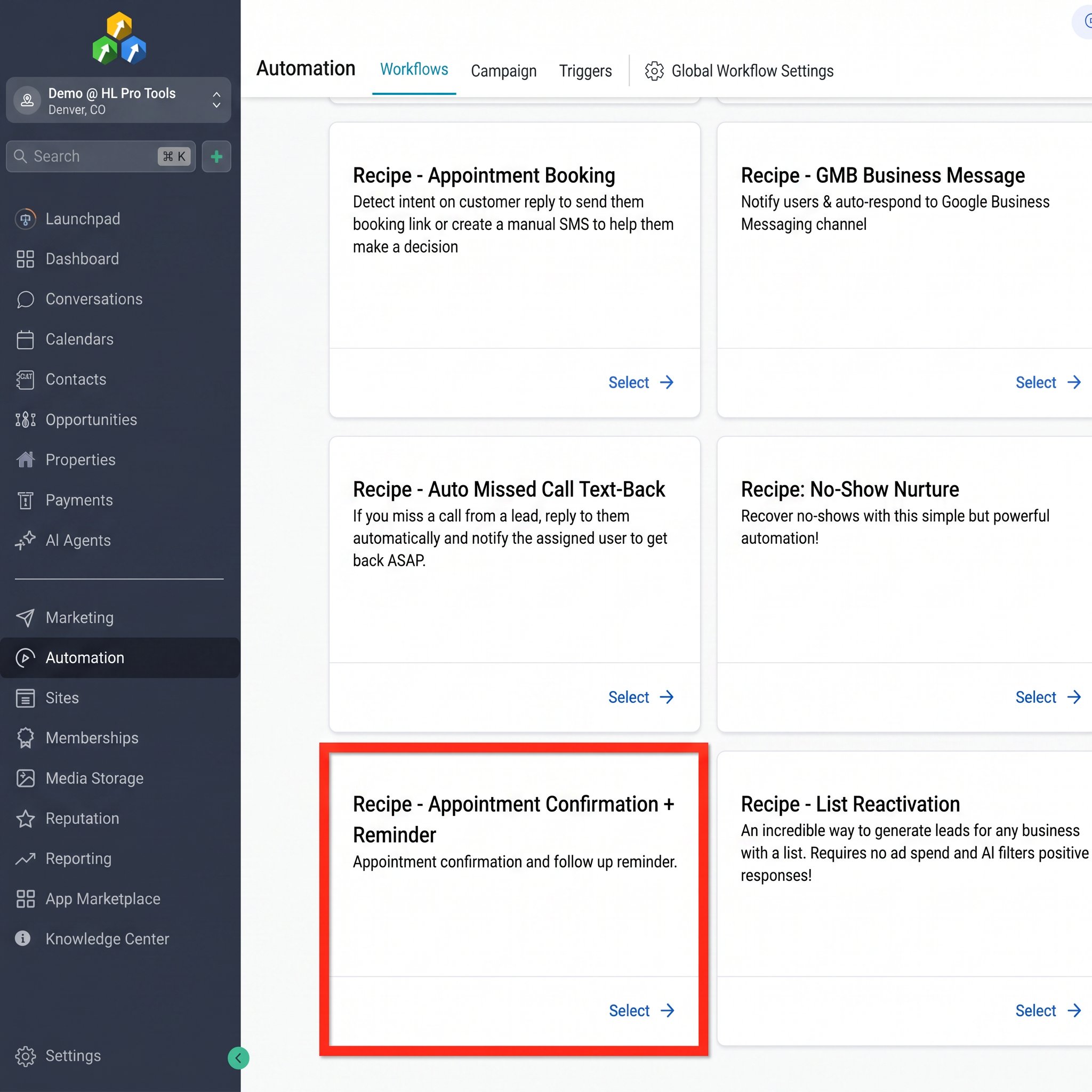The image size is (1092, 1092).
Task: Open the Triggers tab
Action: point(585,71)
